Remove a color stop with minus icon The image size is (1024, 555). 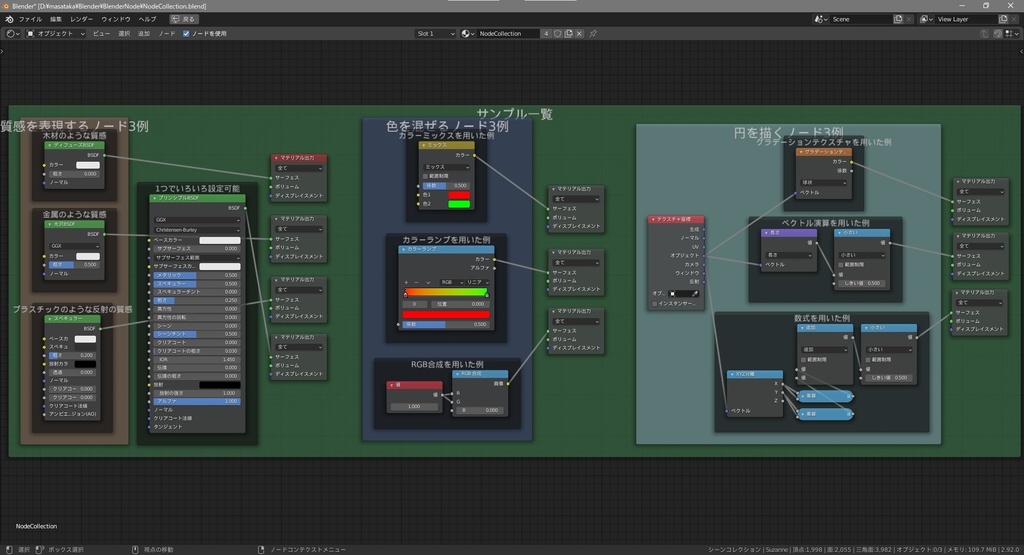tap(417, 282)
